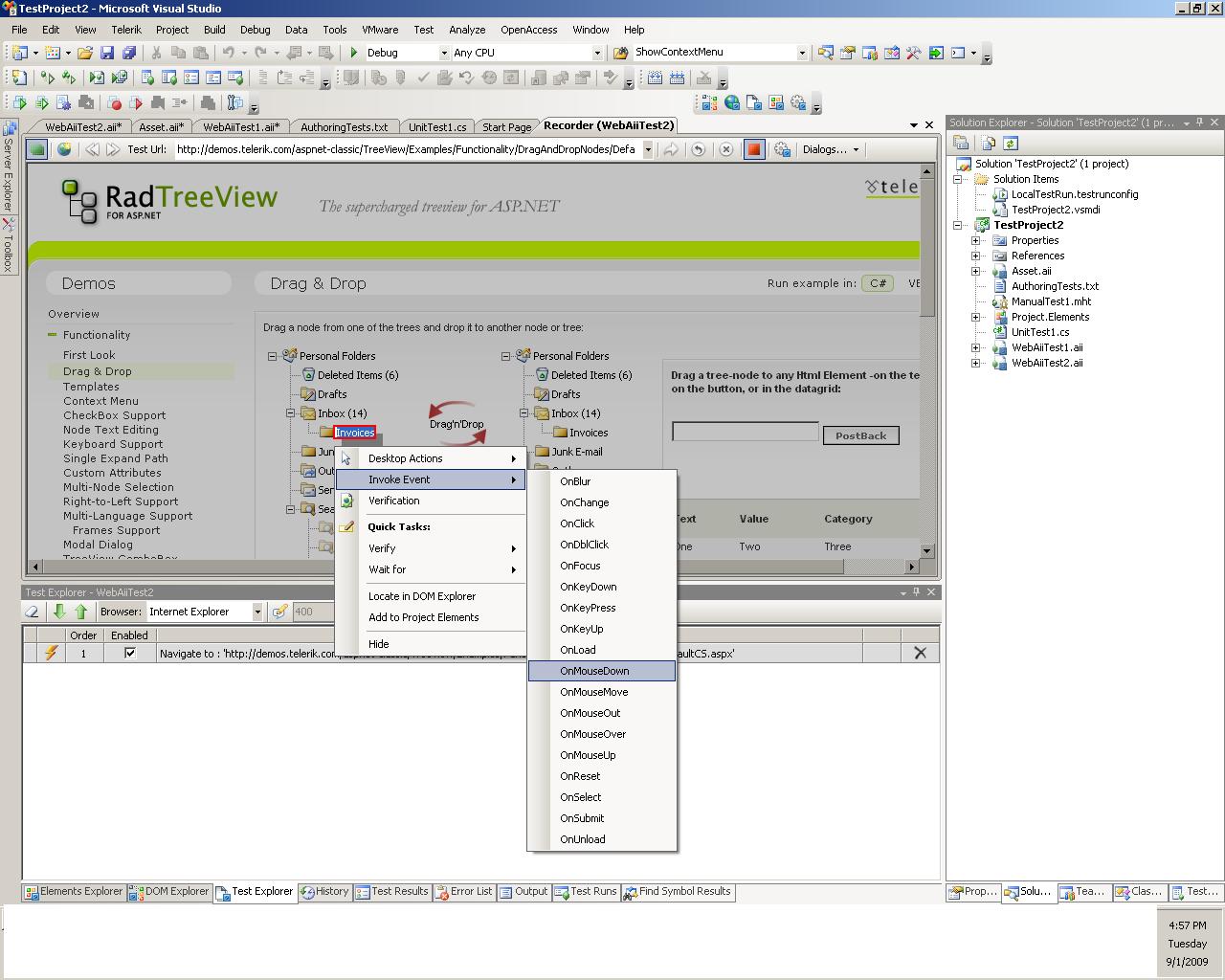Click the recorder browser globe icon

[x=64, y=149]
